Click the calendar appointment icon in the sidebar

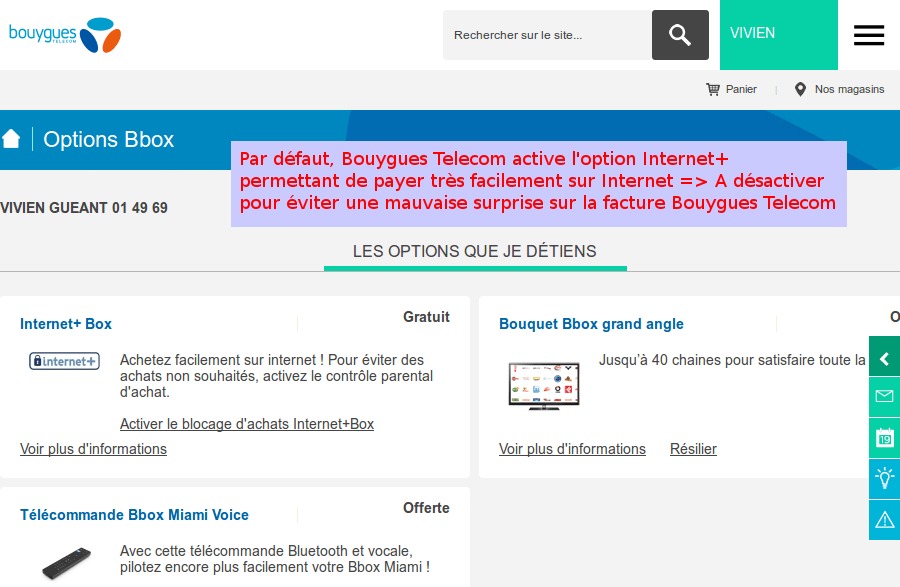(884, 438)
